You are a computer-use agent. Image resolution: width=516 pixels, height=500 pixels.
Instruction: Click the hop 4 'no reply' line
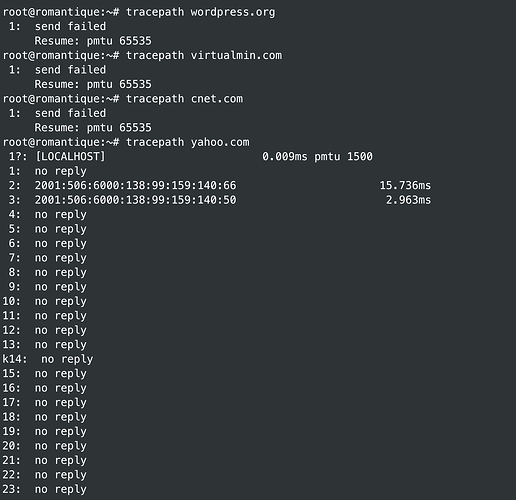(x=47, y=215)
